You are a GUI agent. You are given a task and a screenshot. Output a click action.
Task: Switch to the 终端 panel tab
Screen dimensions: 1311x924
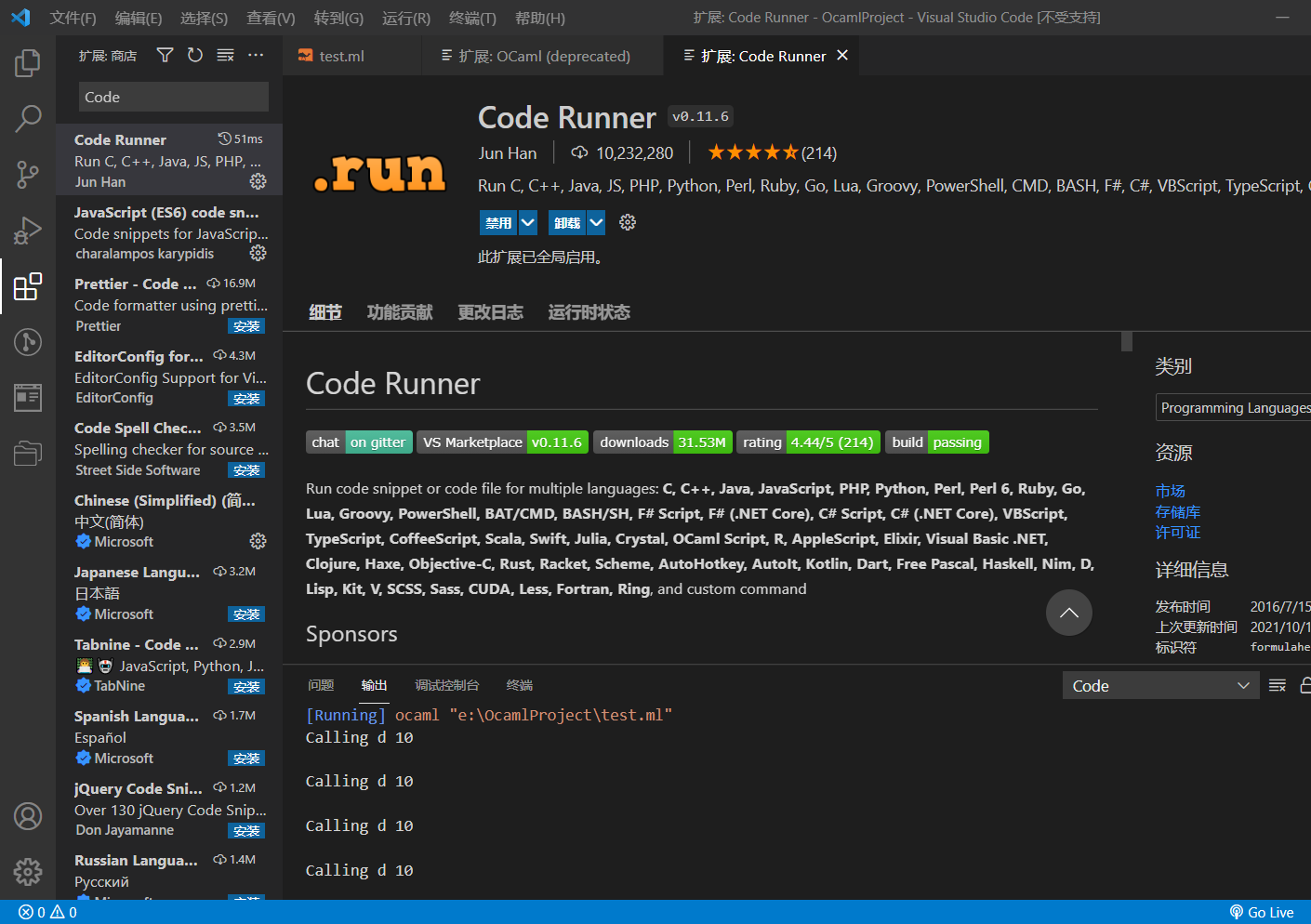(x=518, y=685)
